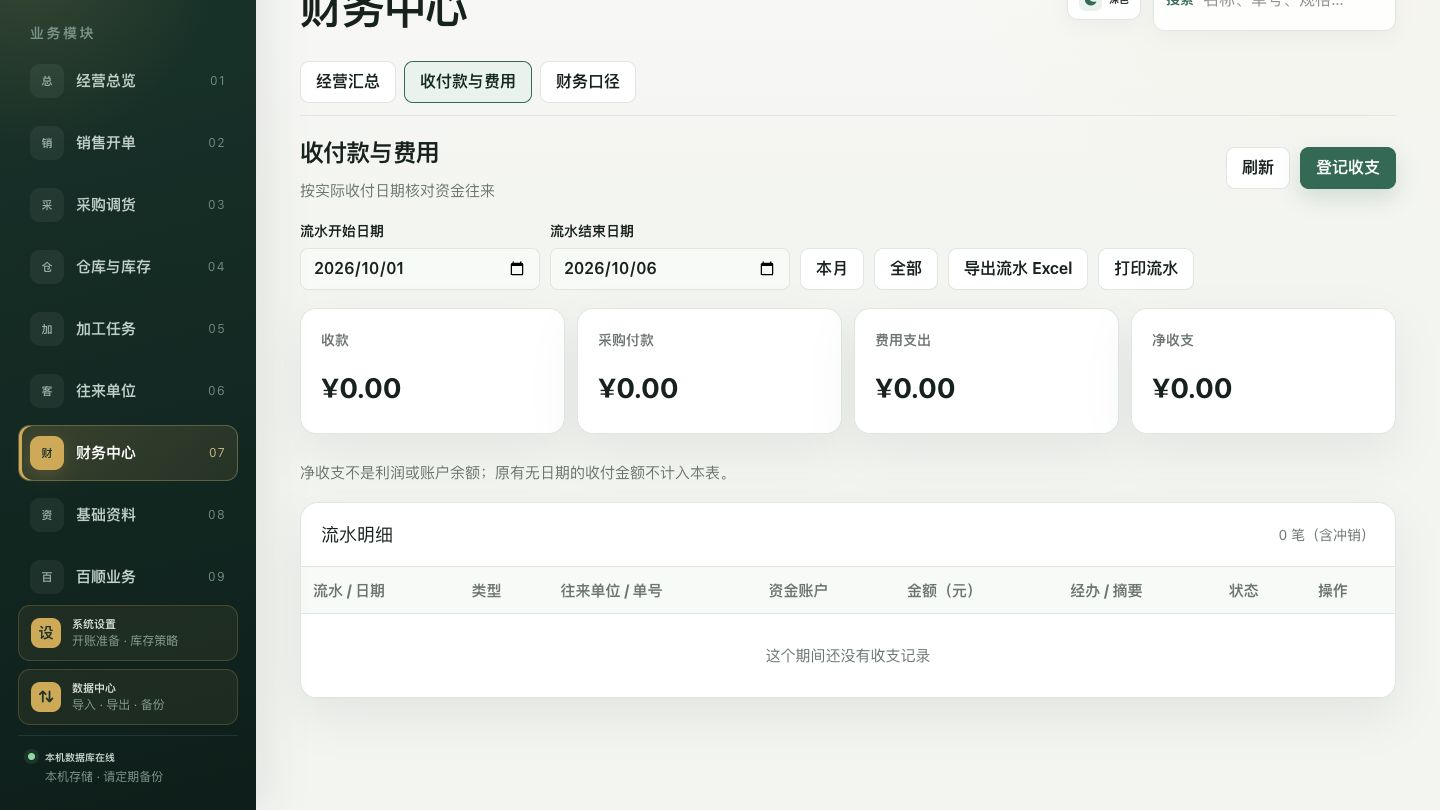The height and width of the screenshot is (810, 1440).
Task: Open the 仓库与库存 module label
Action: (x=114, y=267)
